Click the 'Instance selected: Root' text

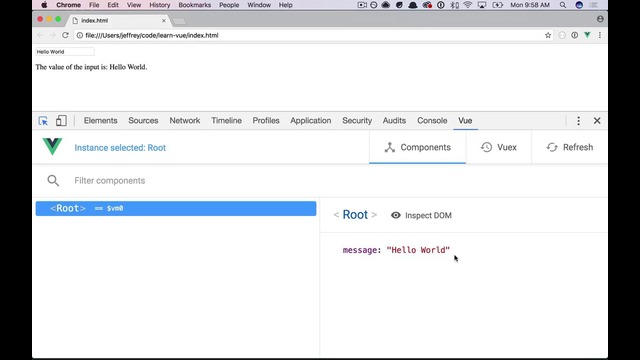pyautogui.click(x=120, y=148)
